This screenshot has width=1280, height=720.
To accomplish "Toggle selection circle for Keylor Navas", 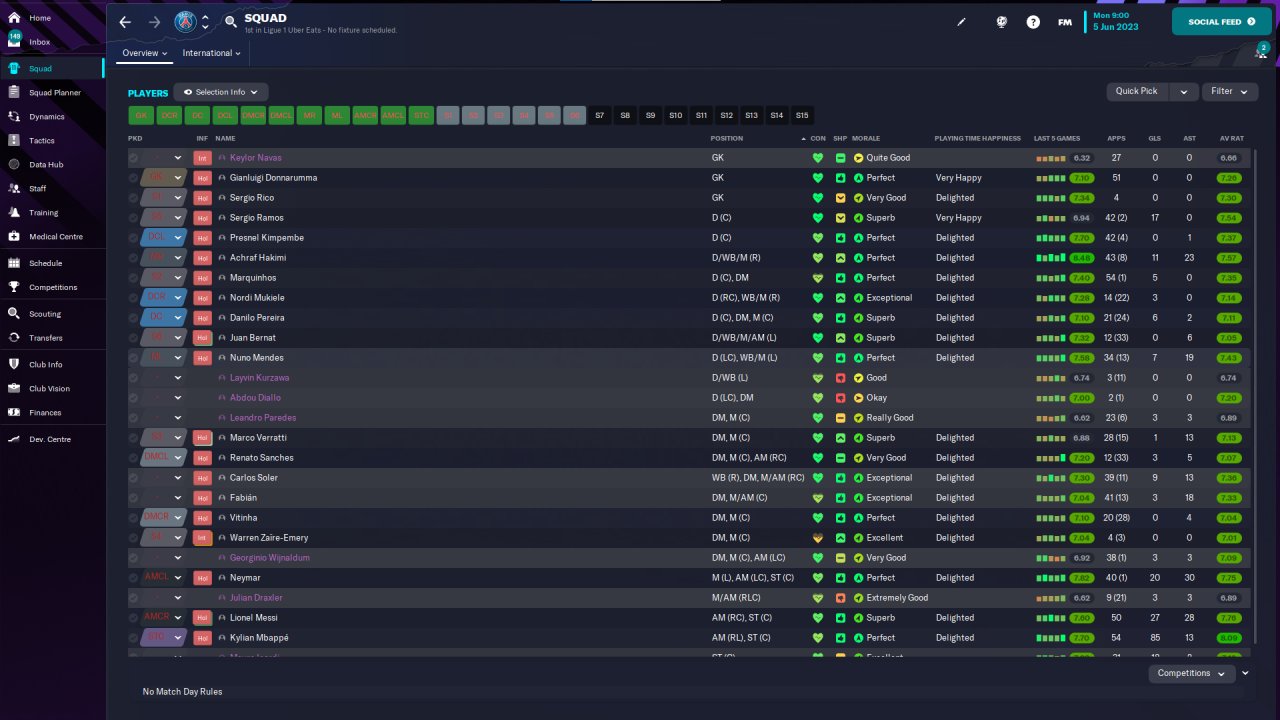I will click(133, 158).
